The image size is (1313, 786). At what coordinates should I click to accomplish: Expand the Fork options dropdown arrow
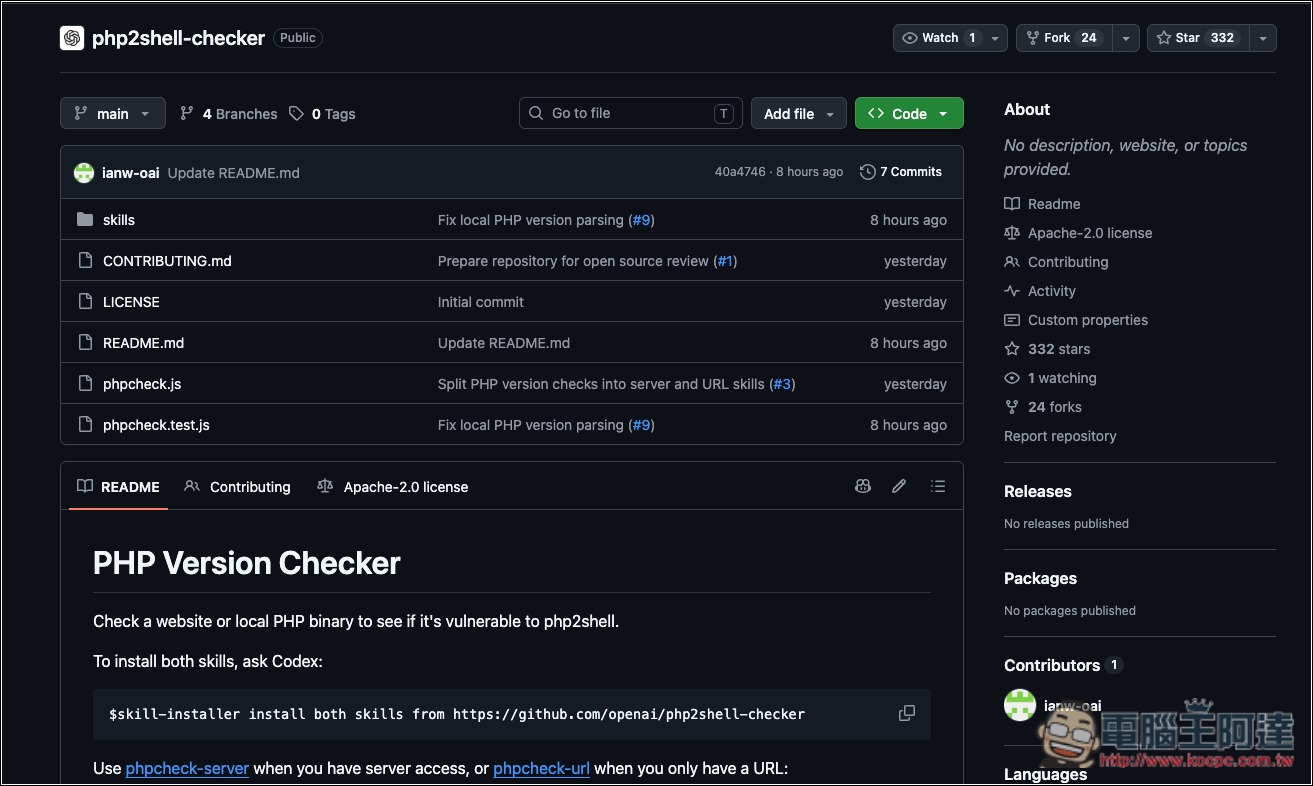tap(1126, 38)
